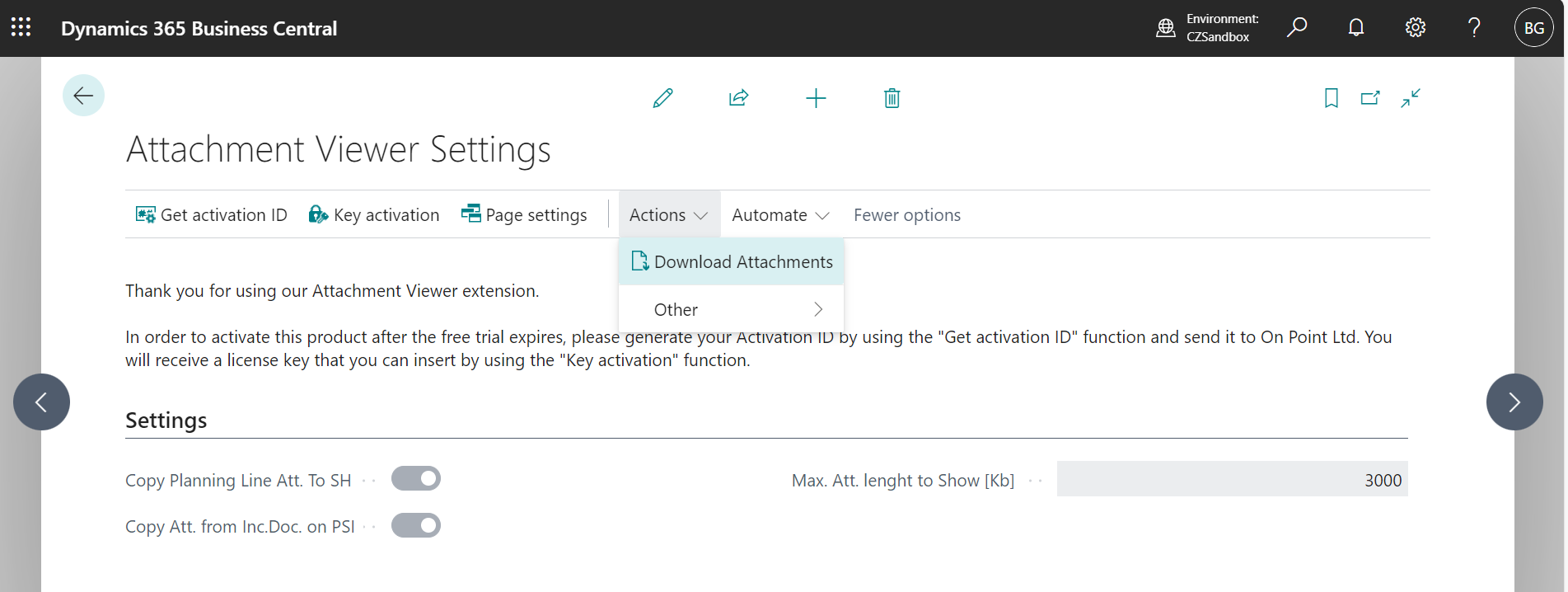
Task: Collapse the Actions dropdown menu
Action: click(668, 215)
